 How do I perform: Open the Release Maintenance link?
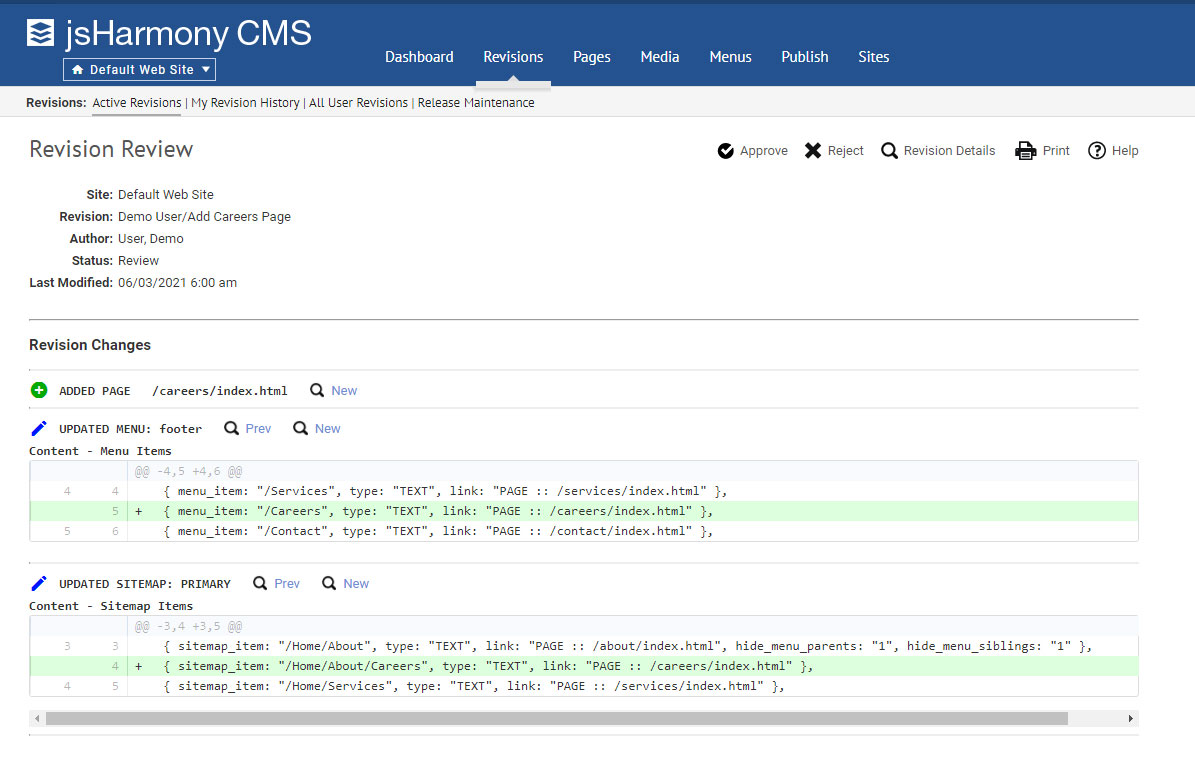click(x=476, y=103)
